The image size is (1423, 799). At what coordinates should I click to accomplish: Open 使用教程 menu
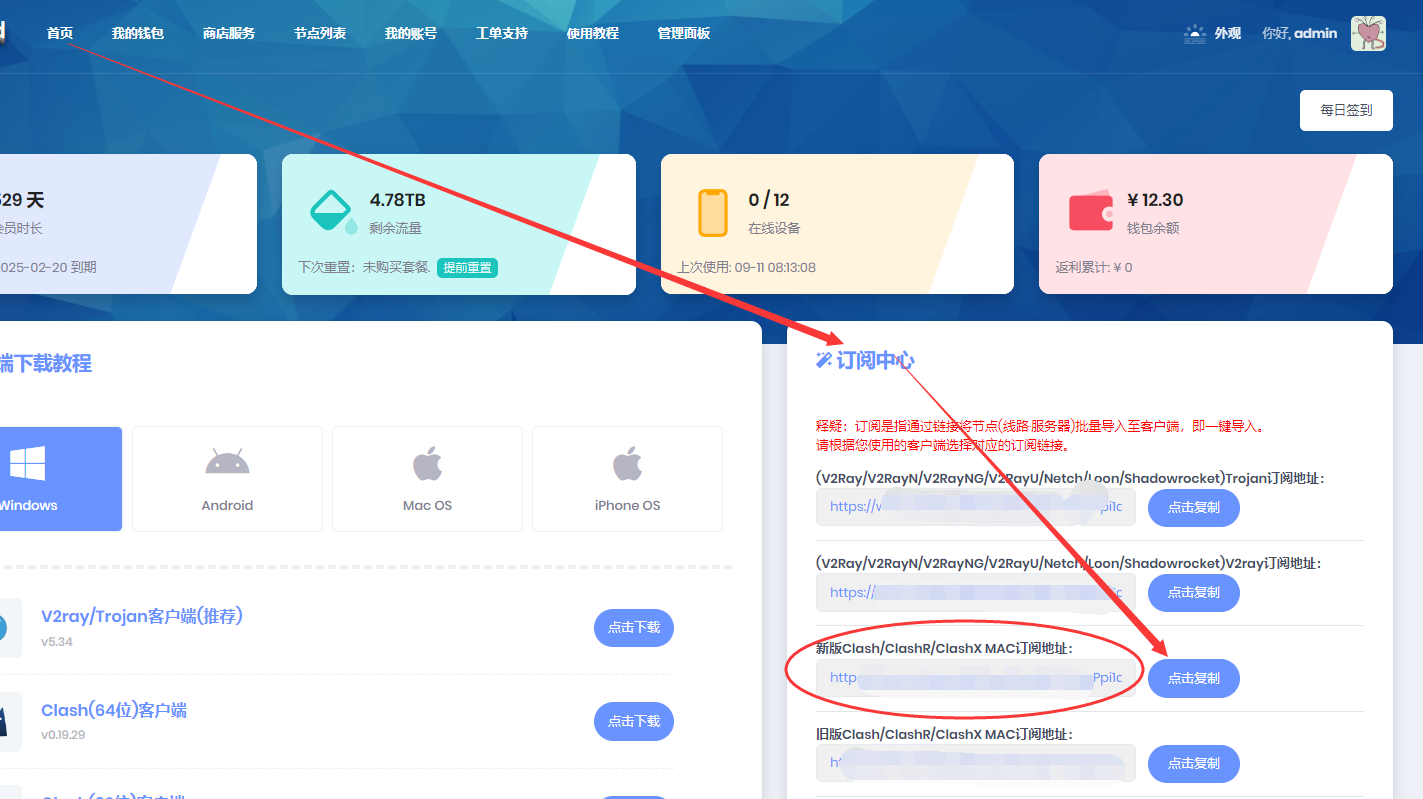click(593, 33)
